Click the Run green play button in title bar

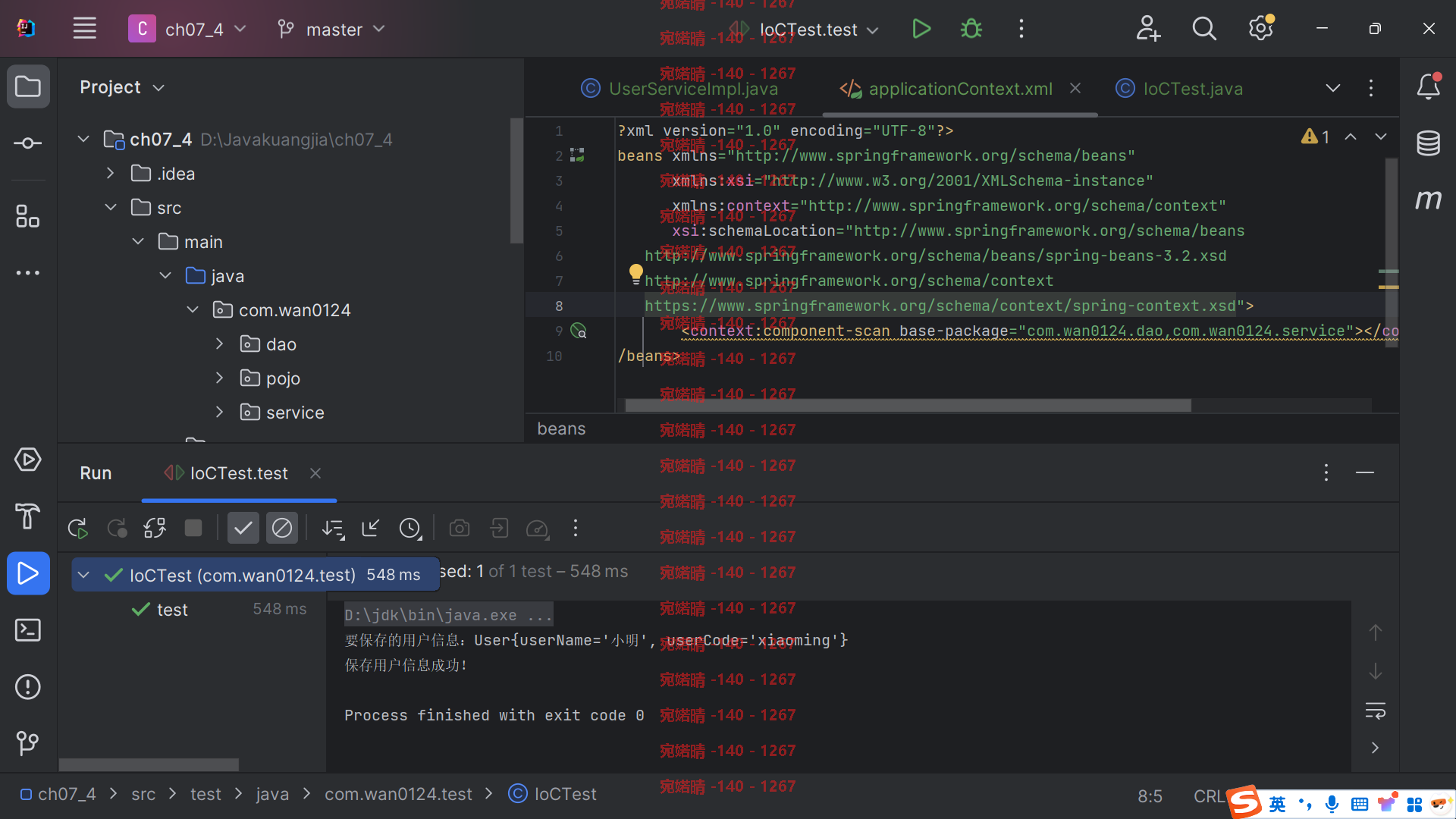click(x=921, y=29)
